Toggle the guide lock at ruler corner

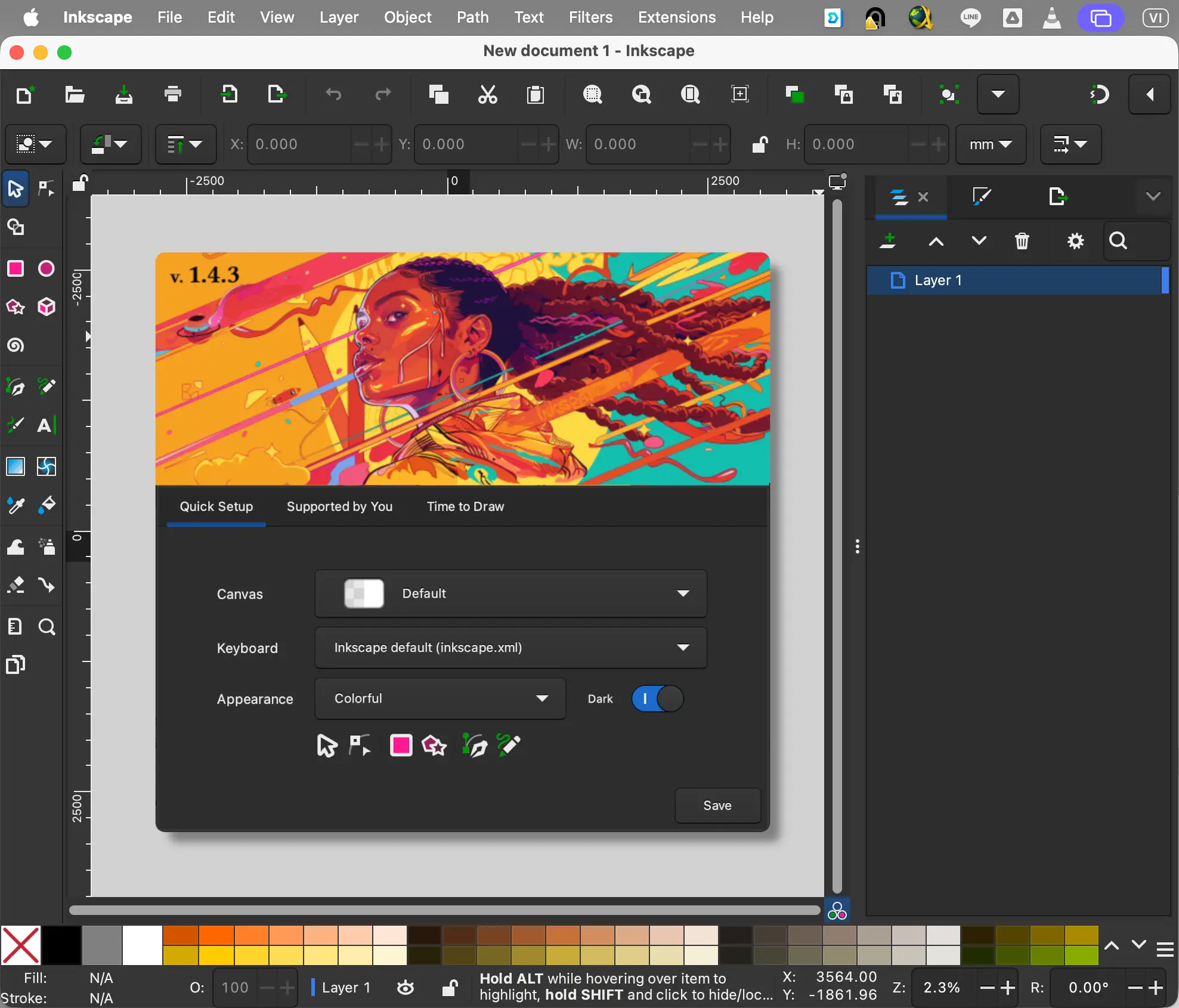(80, 183)
